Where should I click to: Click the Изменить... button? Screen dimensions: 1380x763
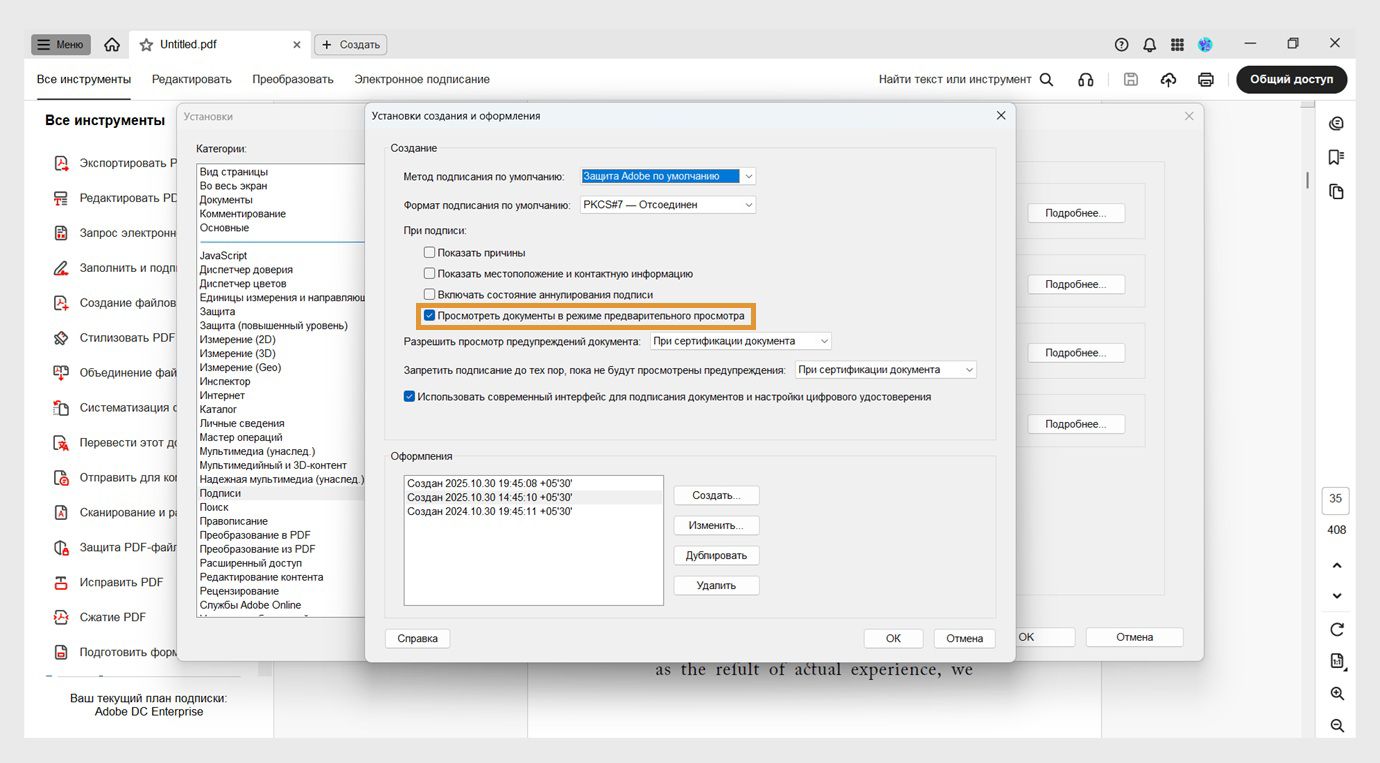pos(716,525)
